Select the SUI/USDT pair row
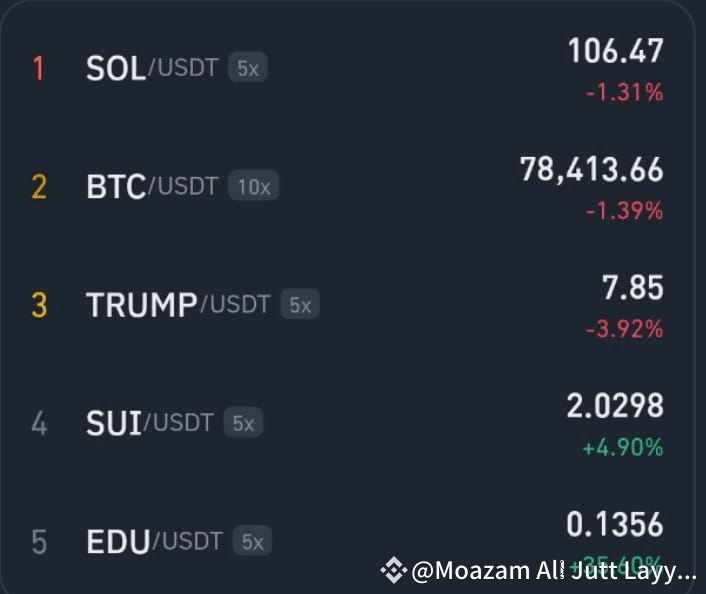The image size is (706, 594). click(348, 423)
